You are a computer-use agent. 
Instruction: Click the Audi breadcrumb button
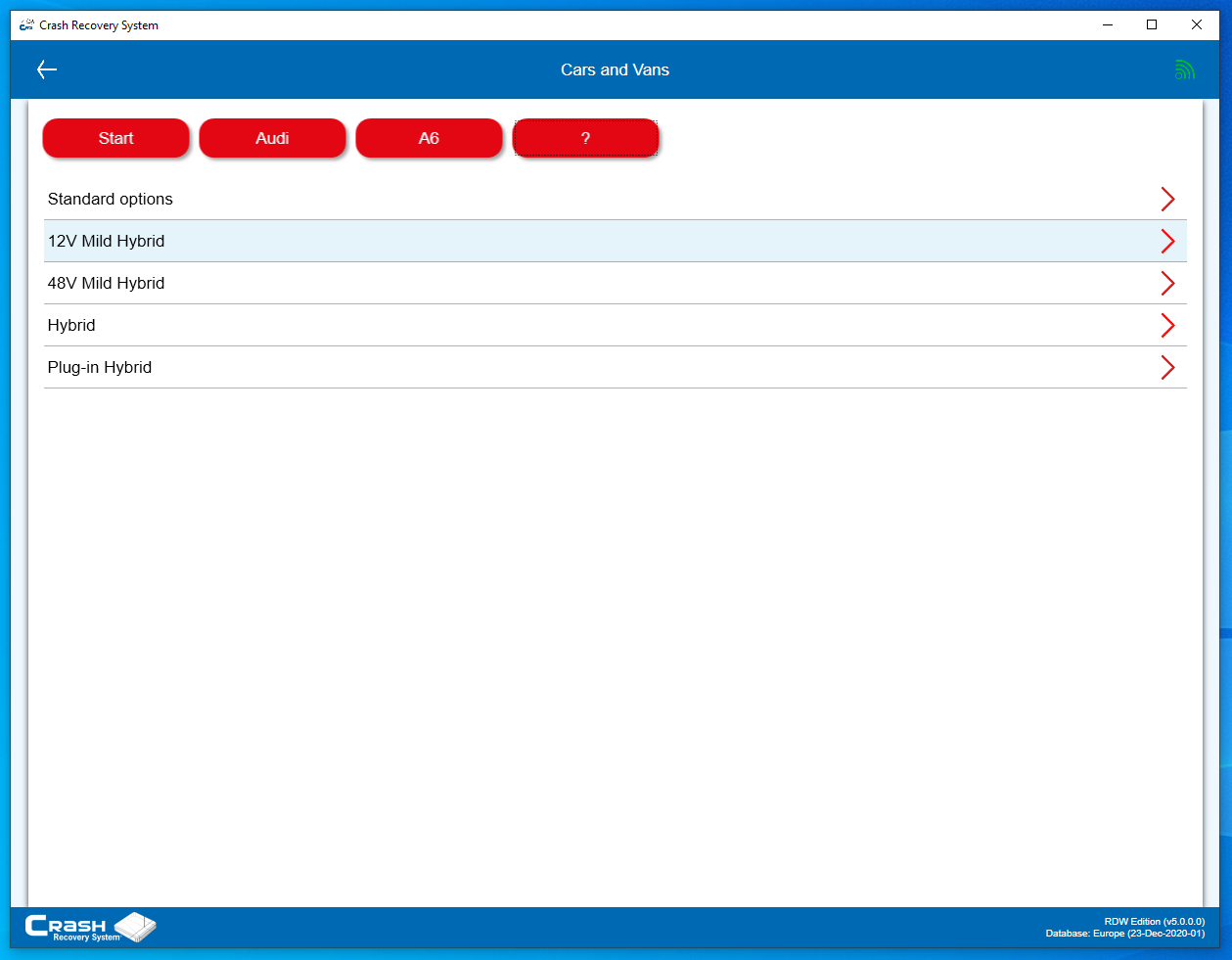pos(272,138)
